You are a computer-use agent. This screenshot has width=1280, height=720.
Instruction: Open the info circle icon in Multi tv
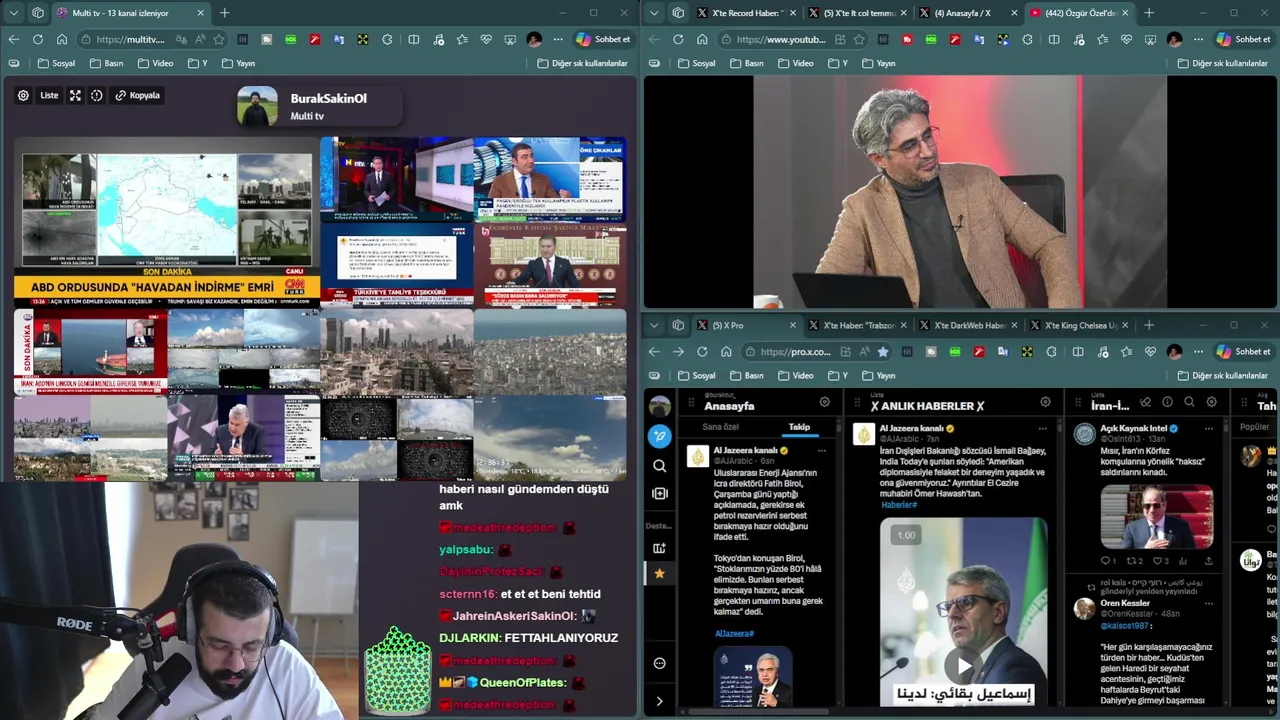96,95
